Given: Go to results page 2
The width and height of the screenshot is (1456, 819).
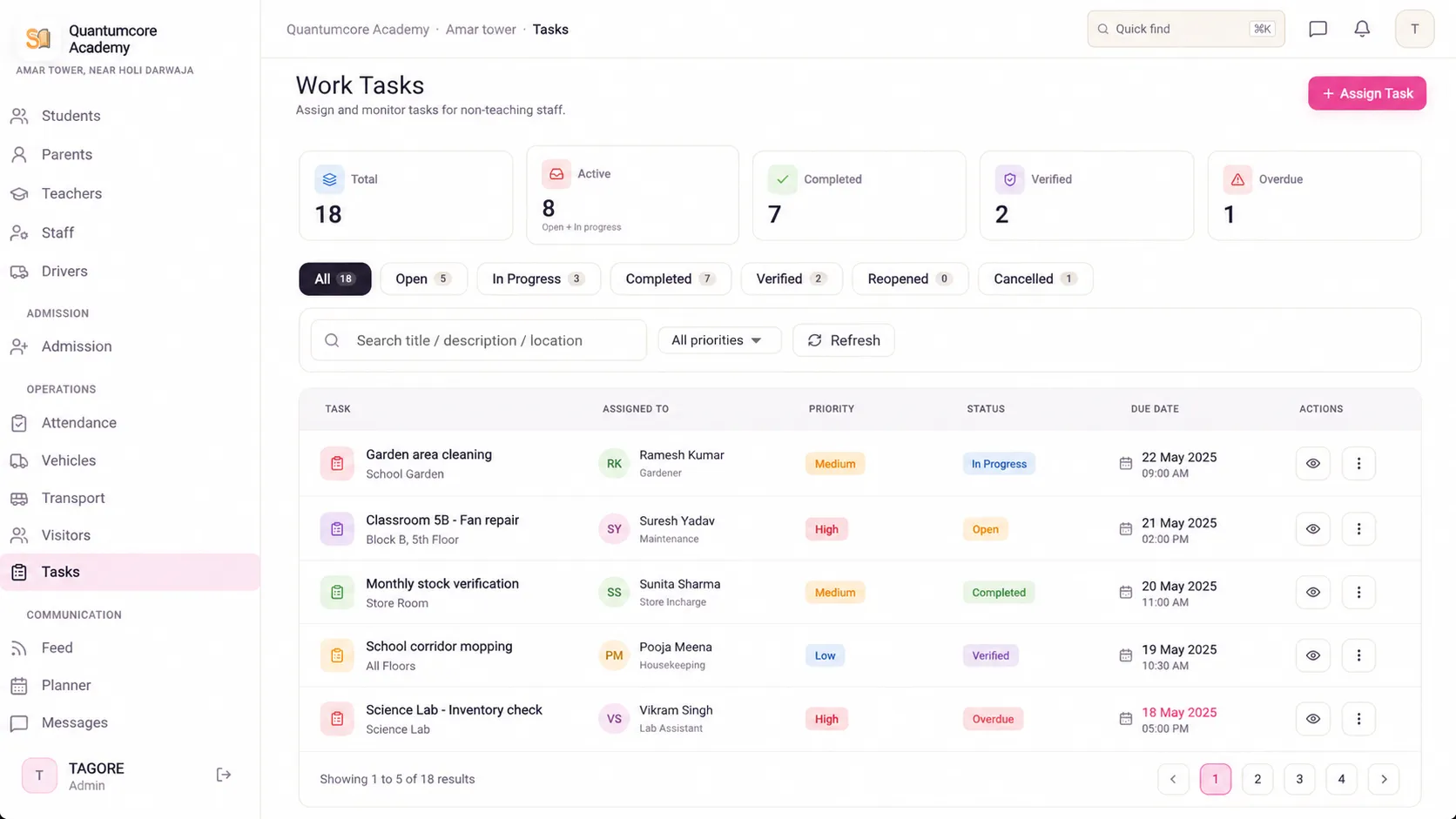Looking at the screenshot, I should pyautogui.click(x=1257, y=779).
